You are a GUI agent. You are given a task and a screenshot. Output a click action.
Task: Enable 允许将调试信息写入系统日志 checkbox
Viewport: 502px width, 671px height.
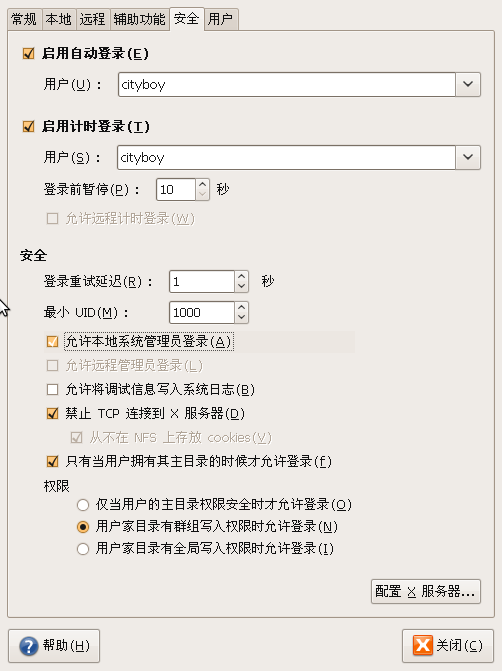pyautogui.click(x=52, y=389)
